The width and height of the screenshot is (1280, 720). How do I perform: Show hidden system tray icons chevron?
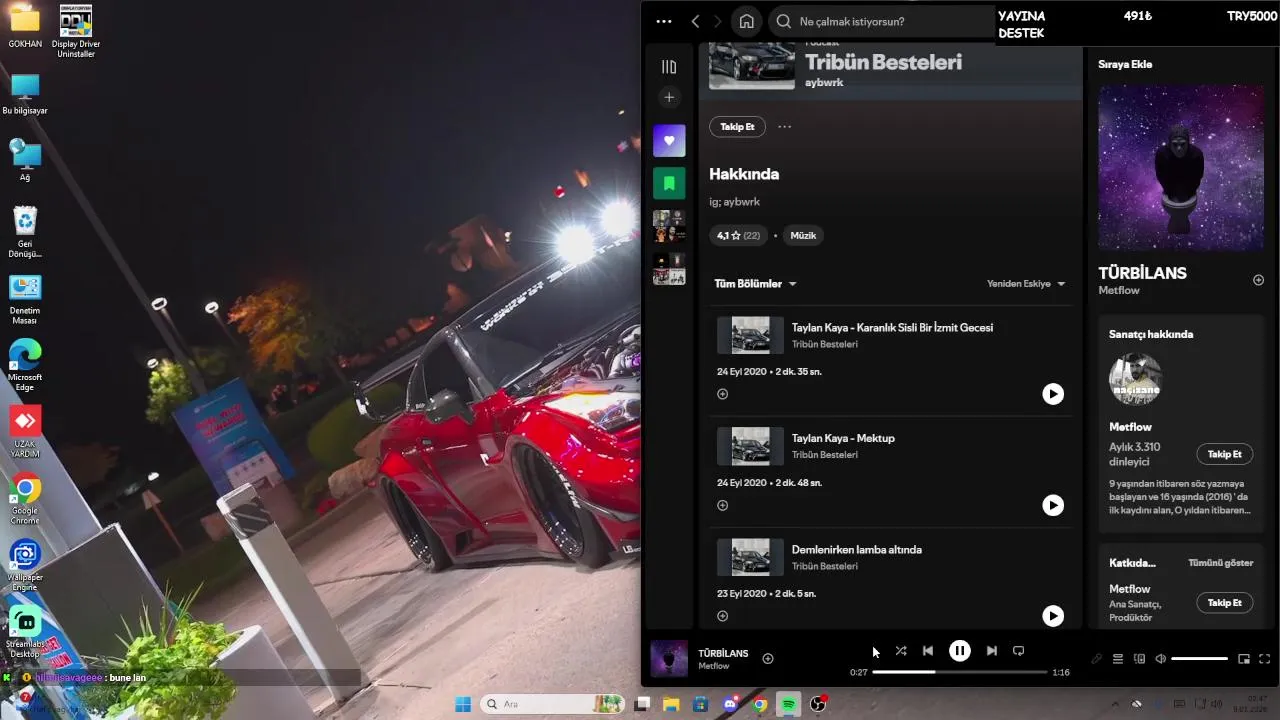(1115, 704)
